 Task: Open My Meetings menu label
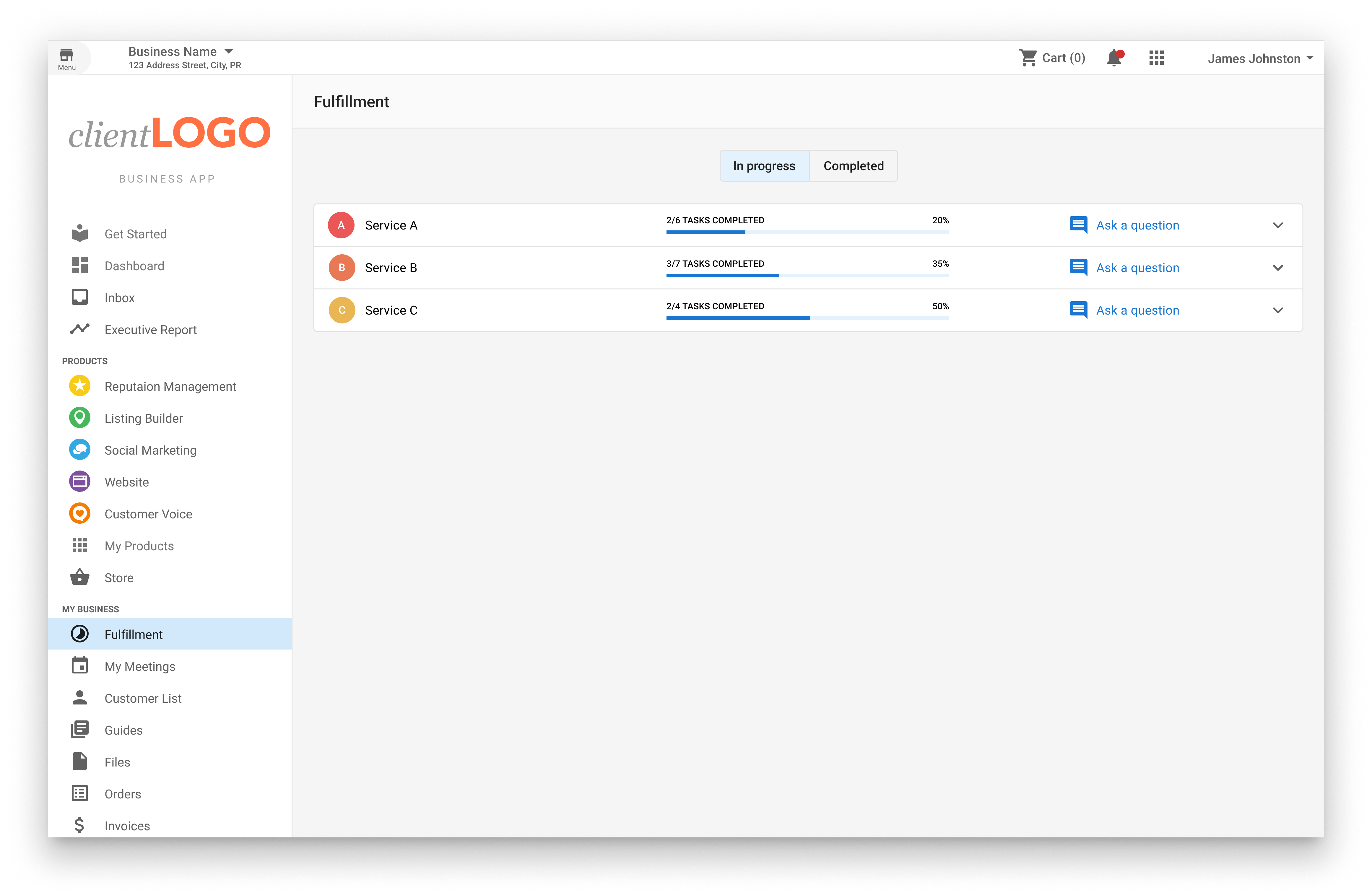pos(139,666)
